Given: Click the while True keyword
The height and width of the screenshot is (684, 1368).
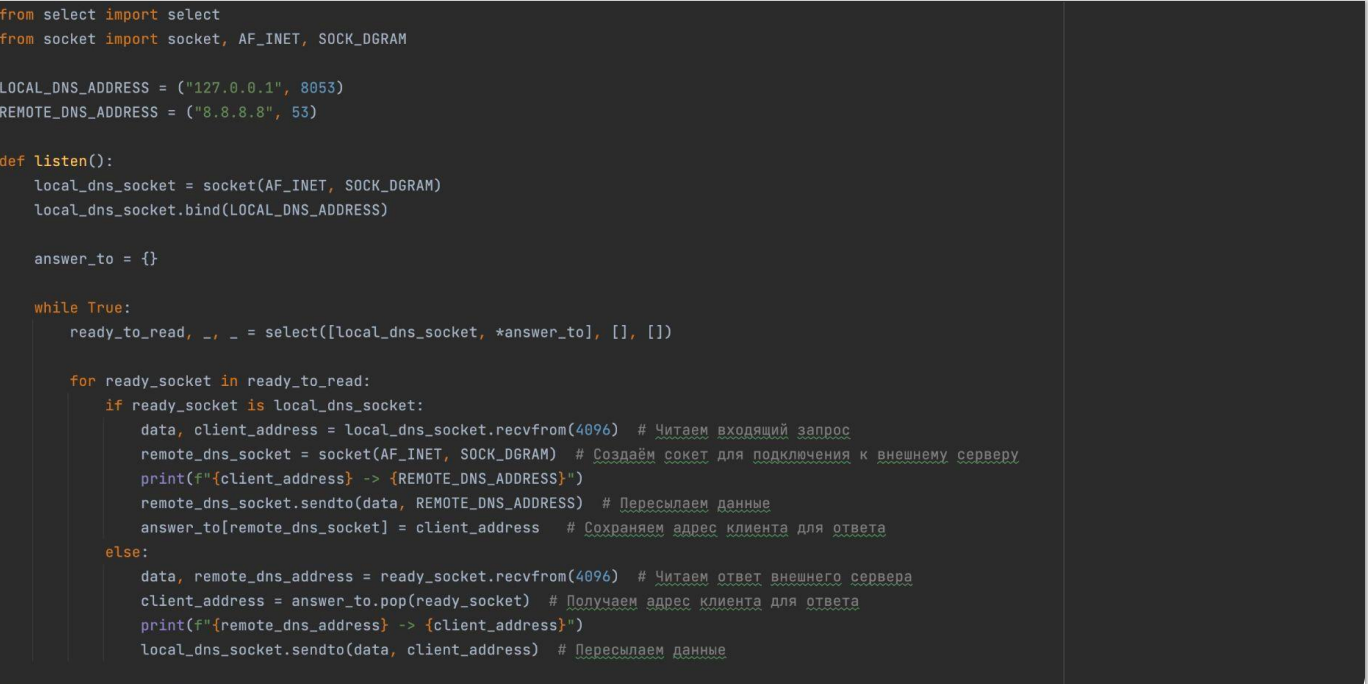Looking at the screenshot, I should [82, 308].
